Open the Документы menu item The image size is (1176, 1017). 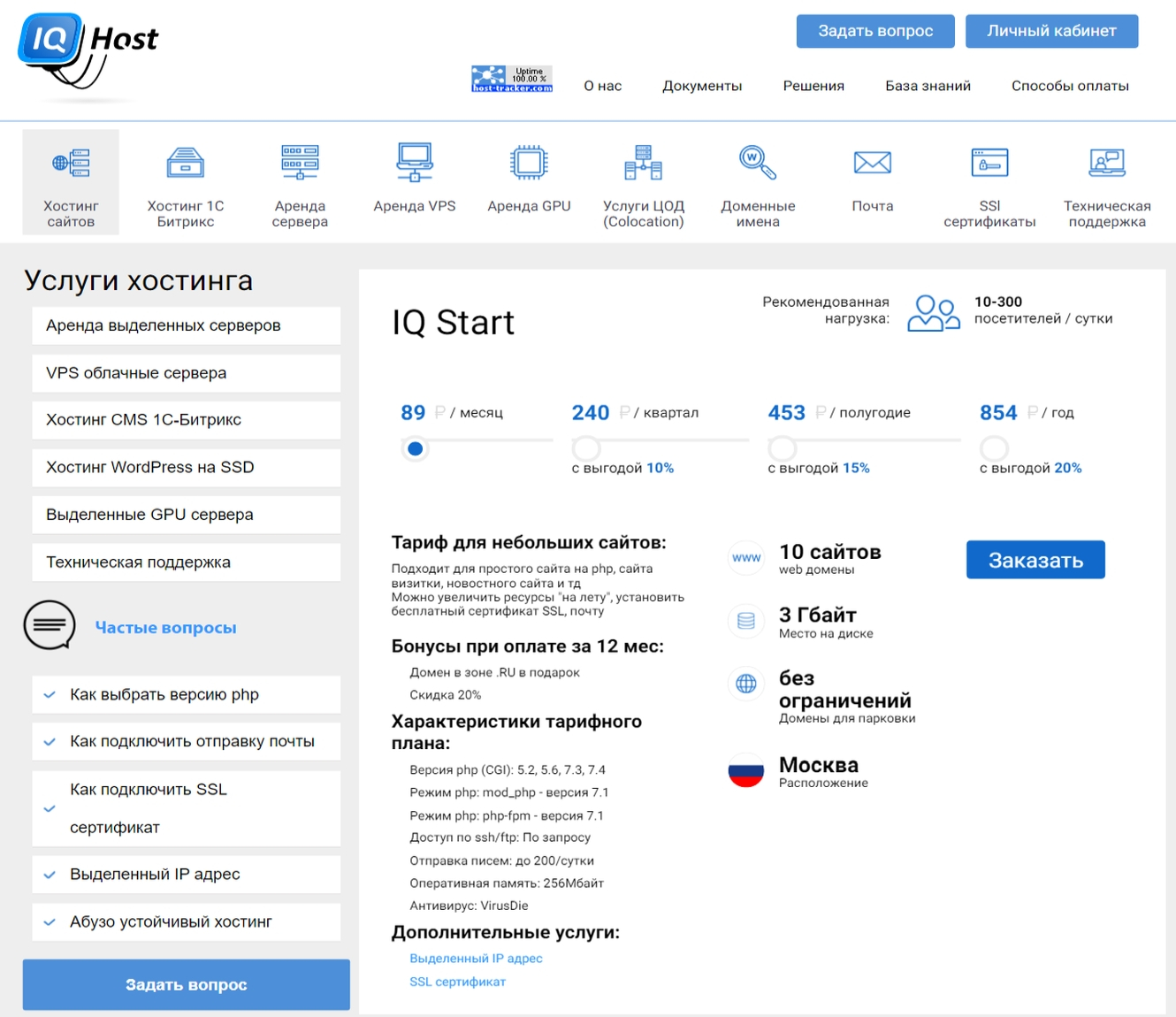[702, 86]
